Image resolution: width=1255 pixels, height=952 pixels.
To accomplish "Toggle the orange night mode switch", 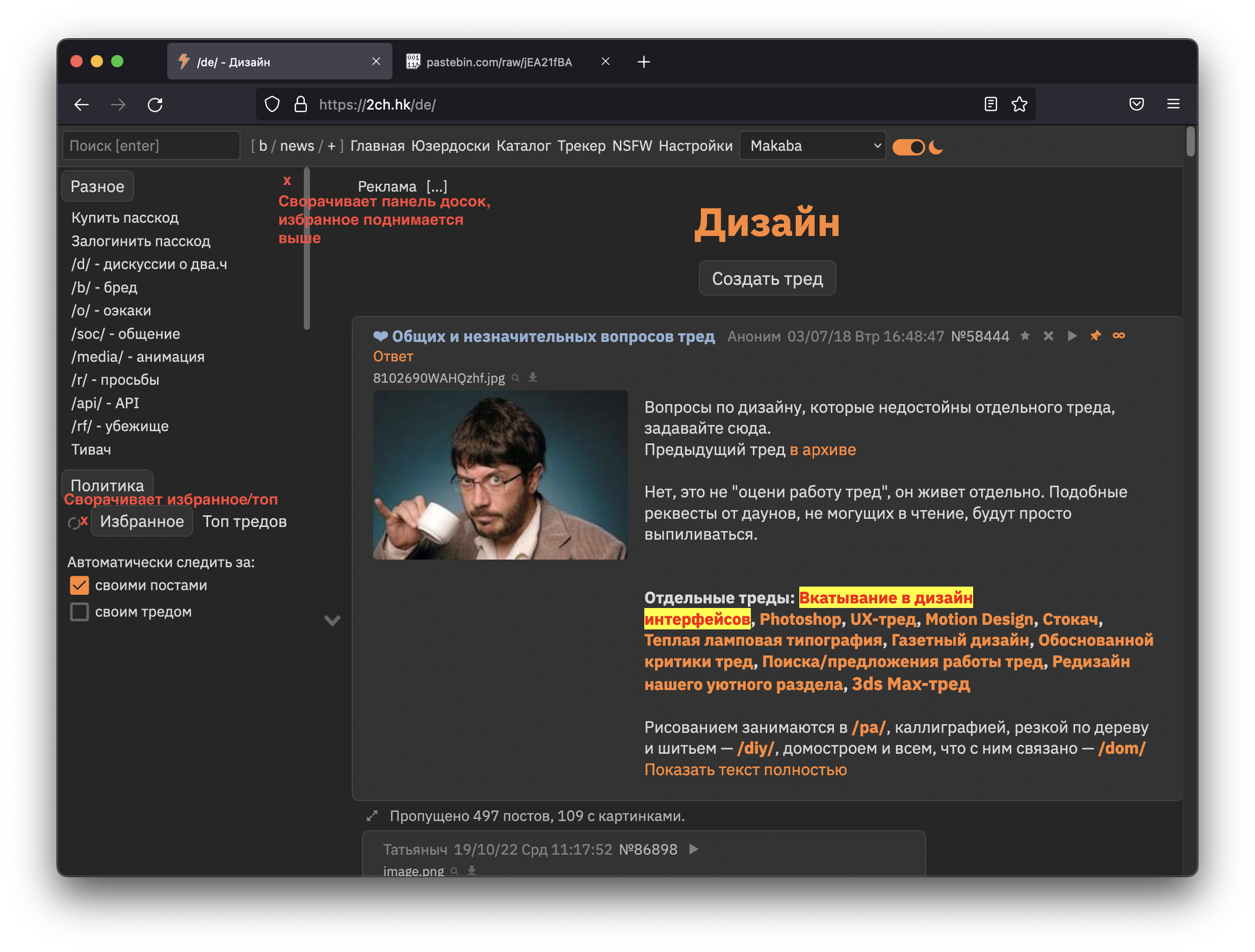I will tap(908, 147).
